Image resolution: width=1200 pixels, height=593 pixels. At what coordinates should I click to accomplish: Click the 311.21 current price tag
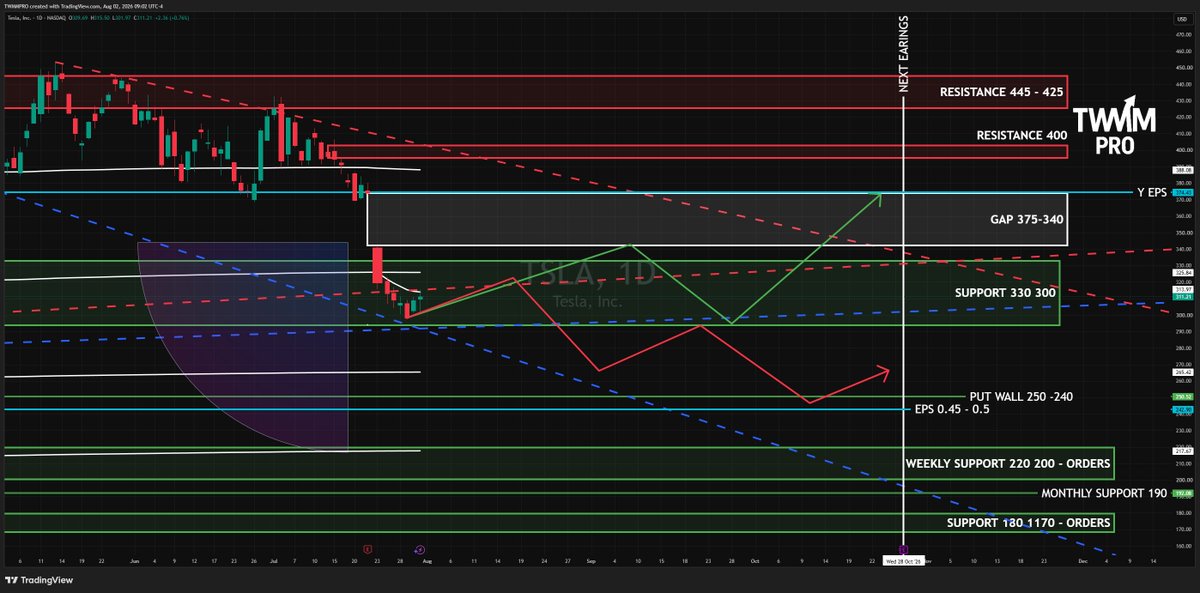click(1181, 297)
